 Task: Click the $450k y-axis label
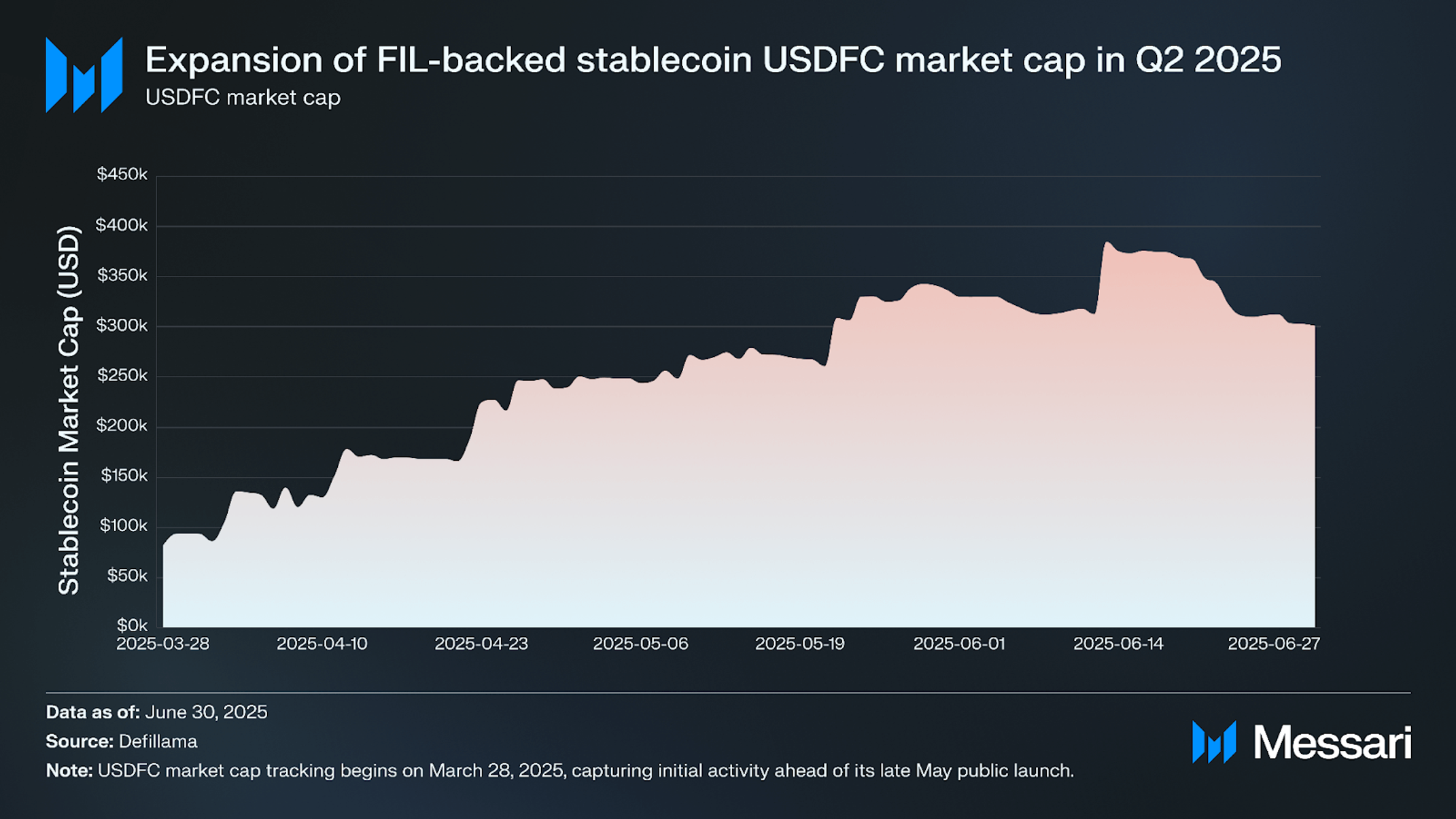click(122, 175)
